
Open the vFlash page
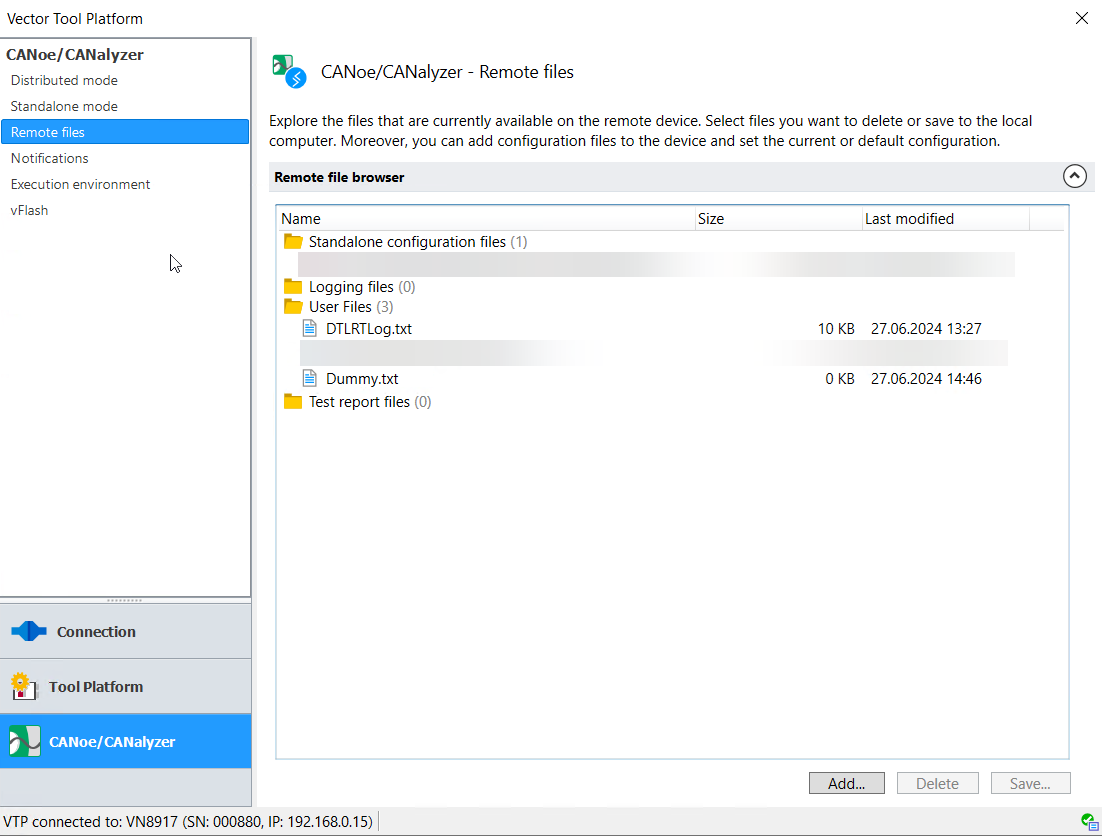pos(30,210)
